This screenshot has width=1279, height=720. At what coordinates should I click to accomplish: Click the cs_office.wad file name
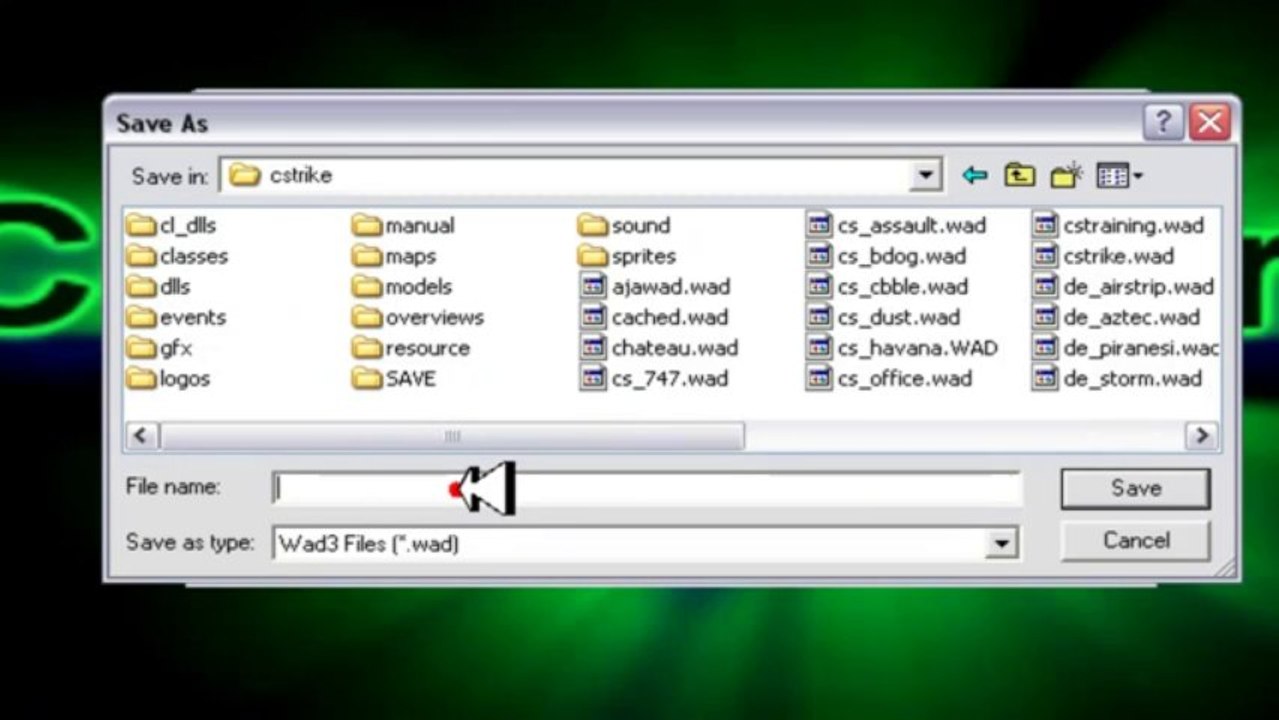905,379
